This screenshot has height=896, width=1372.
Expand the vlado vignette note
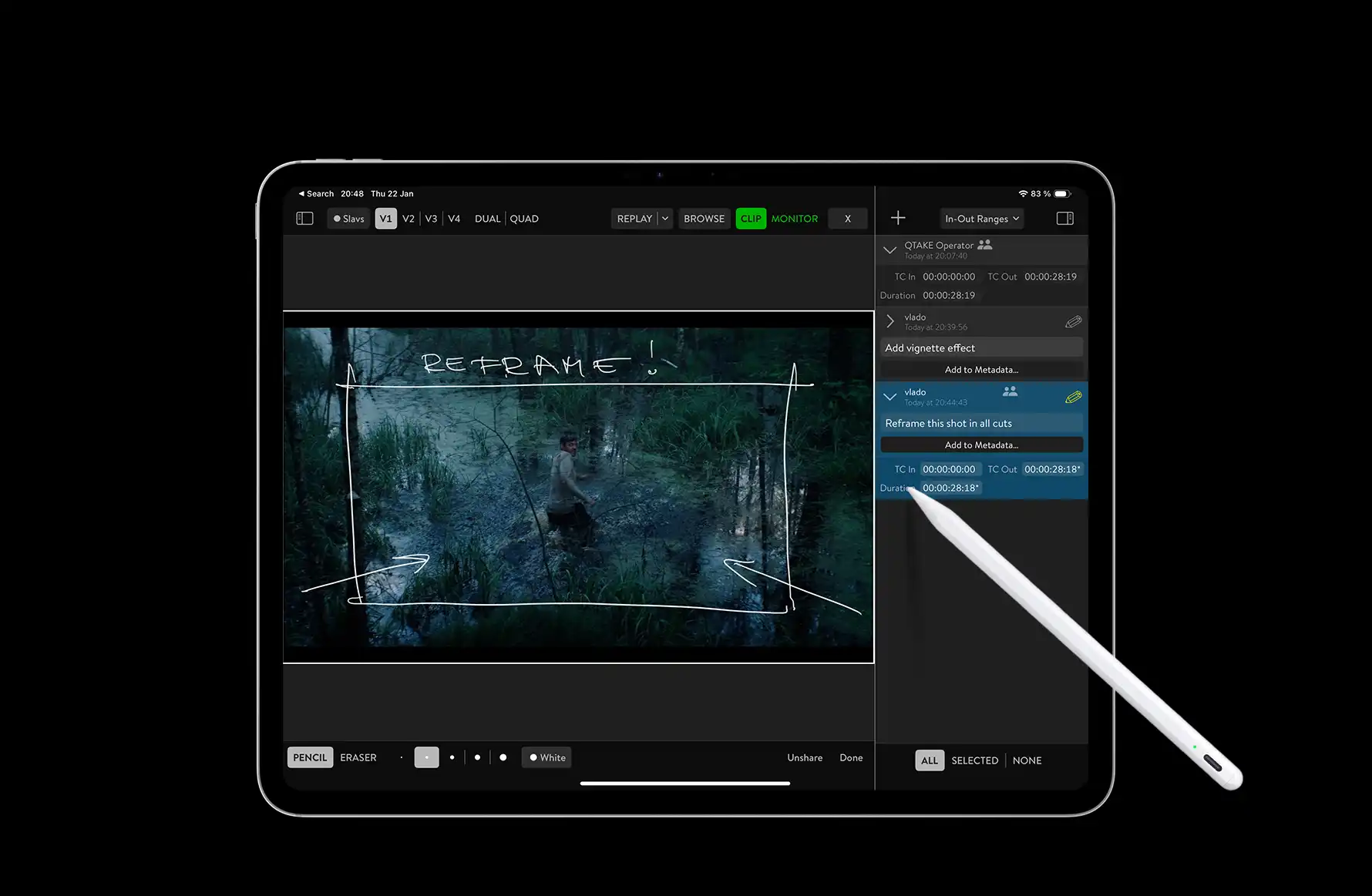point(889,321)
